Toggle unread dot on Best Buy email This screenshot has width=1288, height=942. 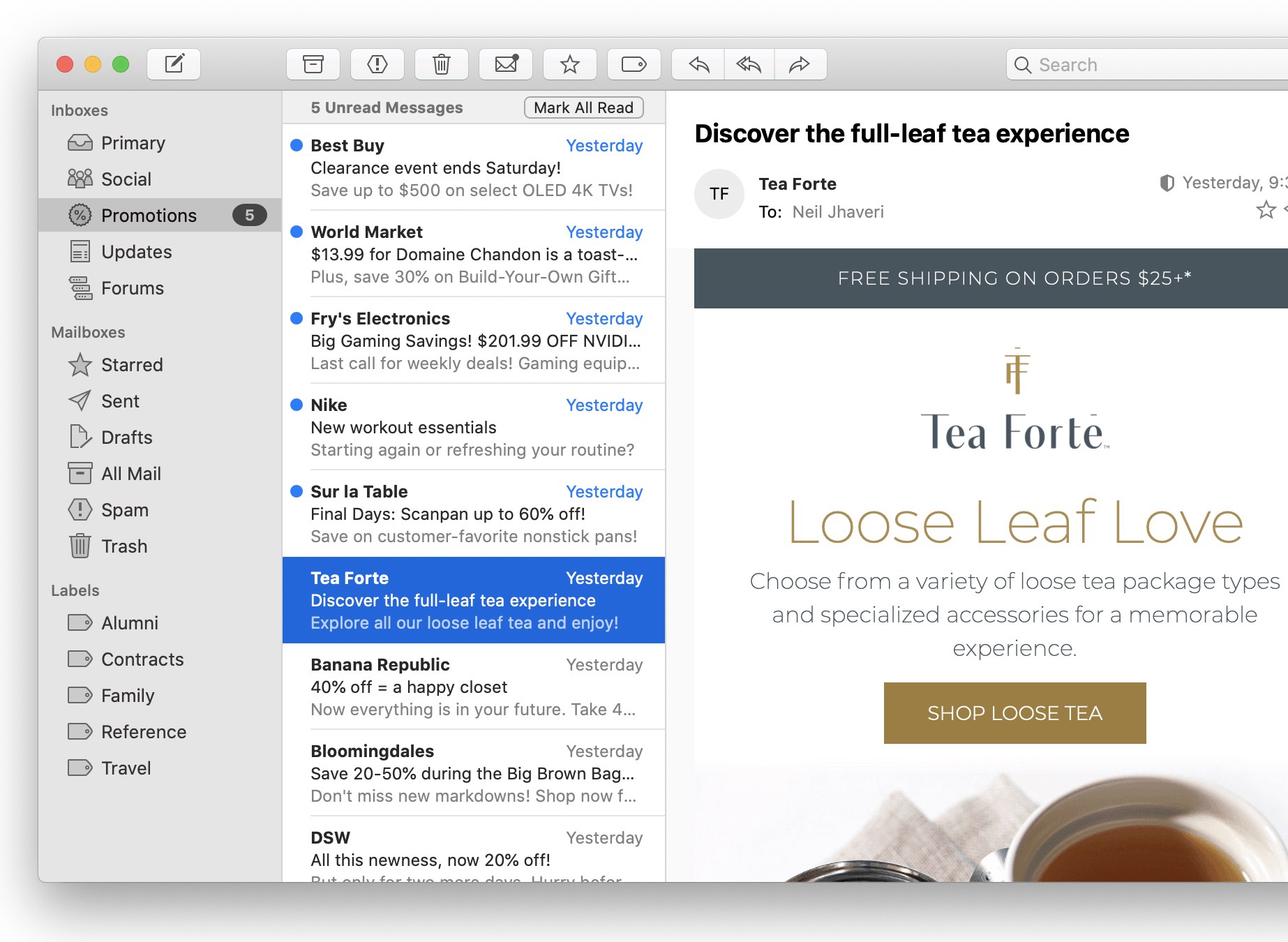pyautogui.click(x=297, y=145)
